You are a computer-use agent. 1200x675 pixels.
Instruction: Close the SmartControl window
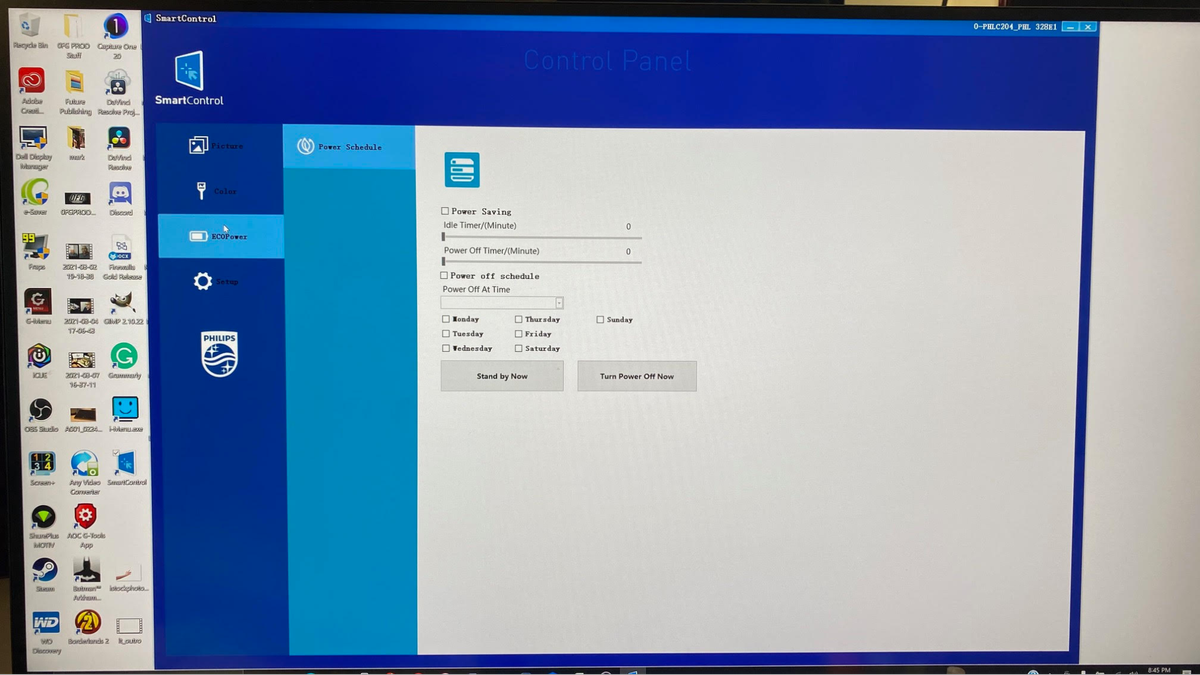coord(1088,26)
